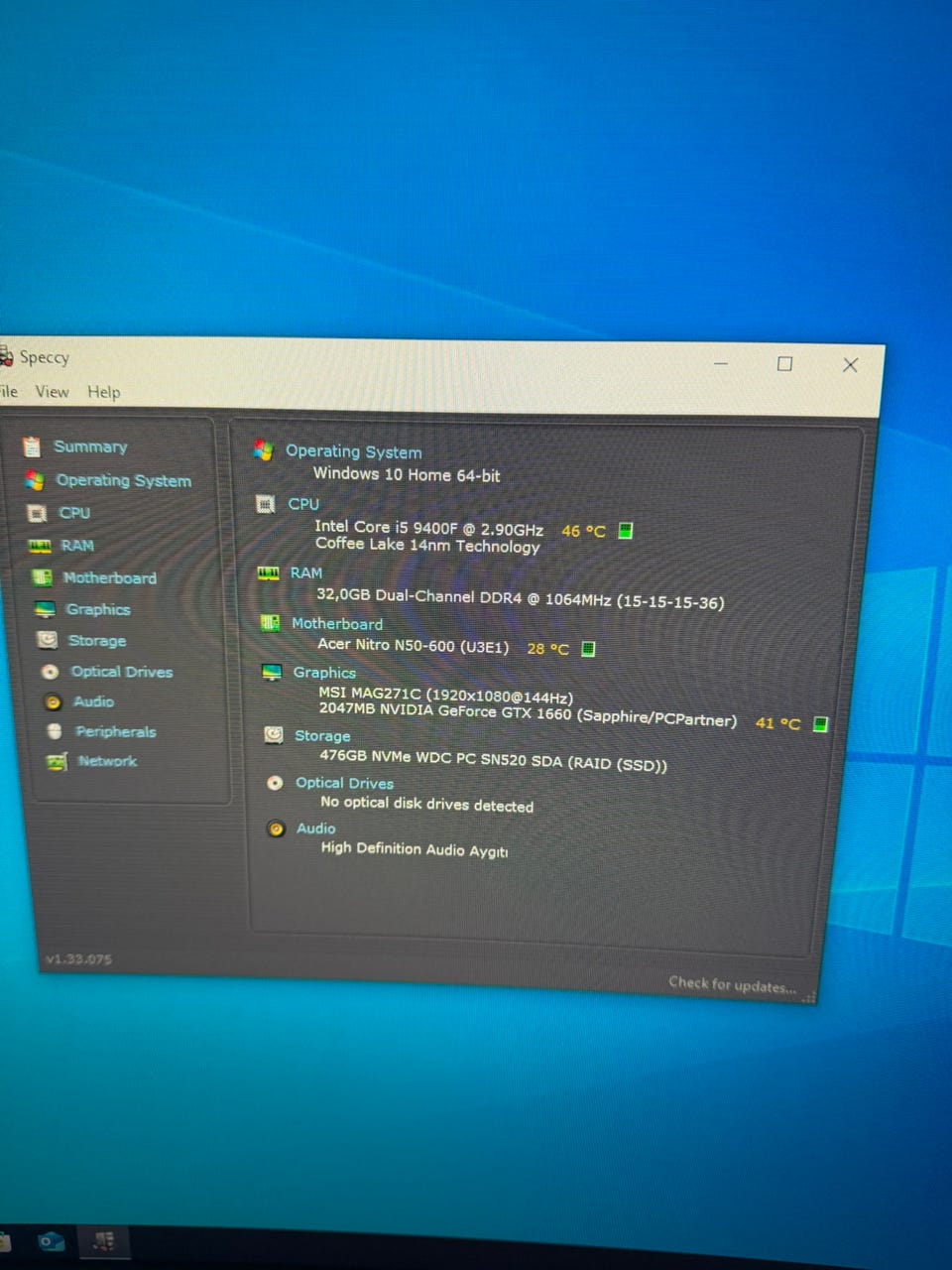Select Optical Drives in the sidebar

[x=122, y=672]
